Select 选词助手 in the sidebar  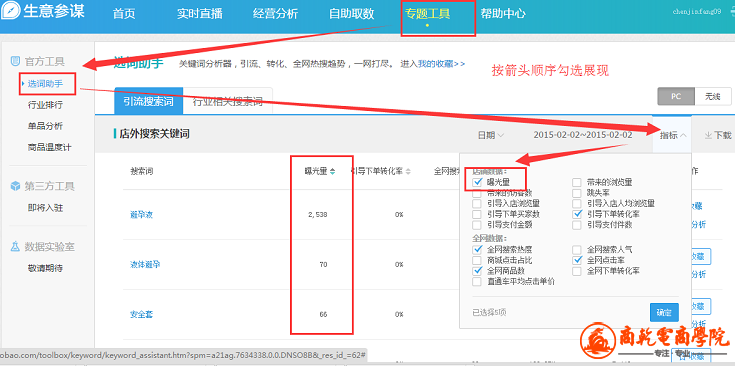click(x=45, y=84)
